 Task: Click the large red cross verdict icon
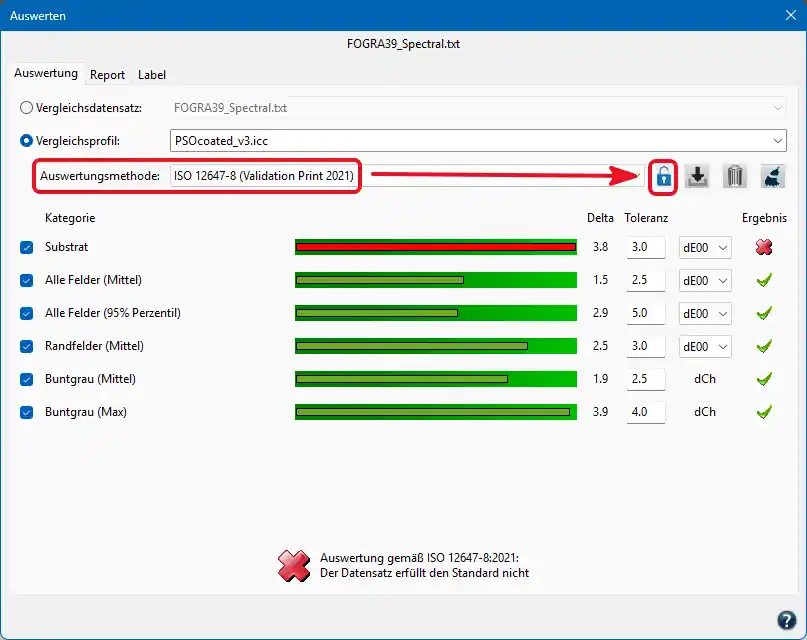pos(294,566)
